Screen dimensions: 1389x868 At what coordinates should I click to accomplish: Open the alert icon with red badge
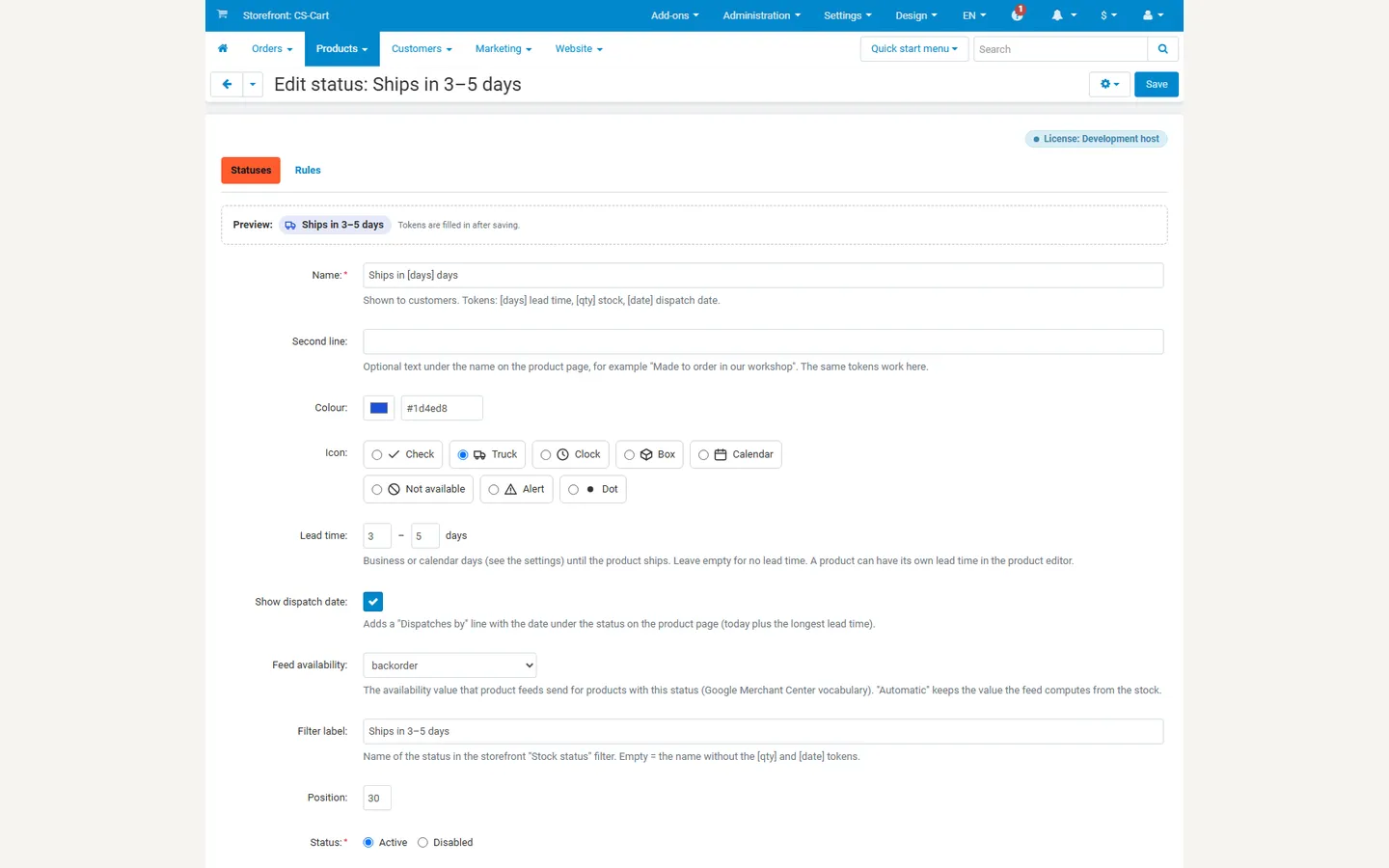(1018, 14)
